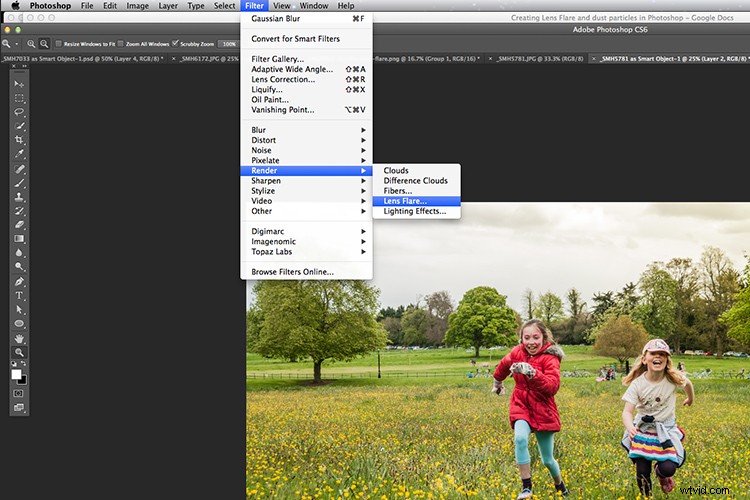Open Filter Gallery
The image size is (750, 500).
point(306,59)
